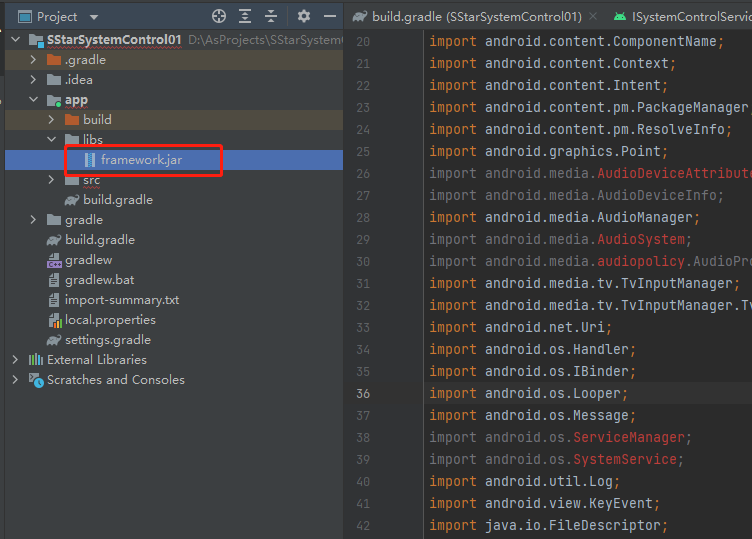The width and height of the screenshot is (752, 539).
Task: Click the Scratches and Consoles icon
Action: click(36, 380)
